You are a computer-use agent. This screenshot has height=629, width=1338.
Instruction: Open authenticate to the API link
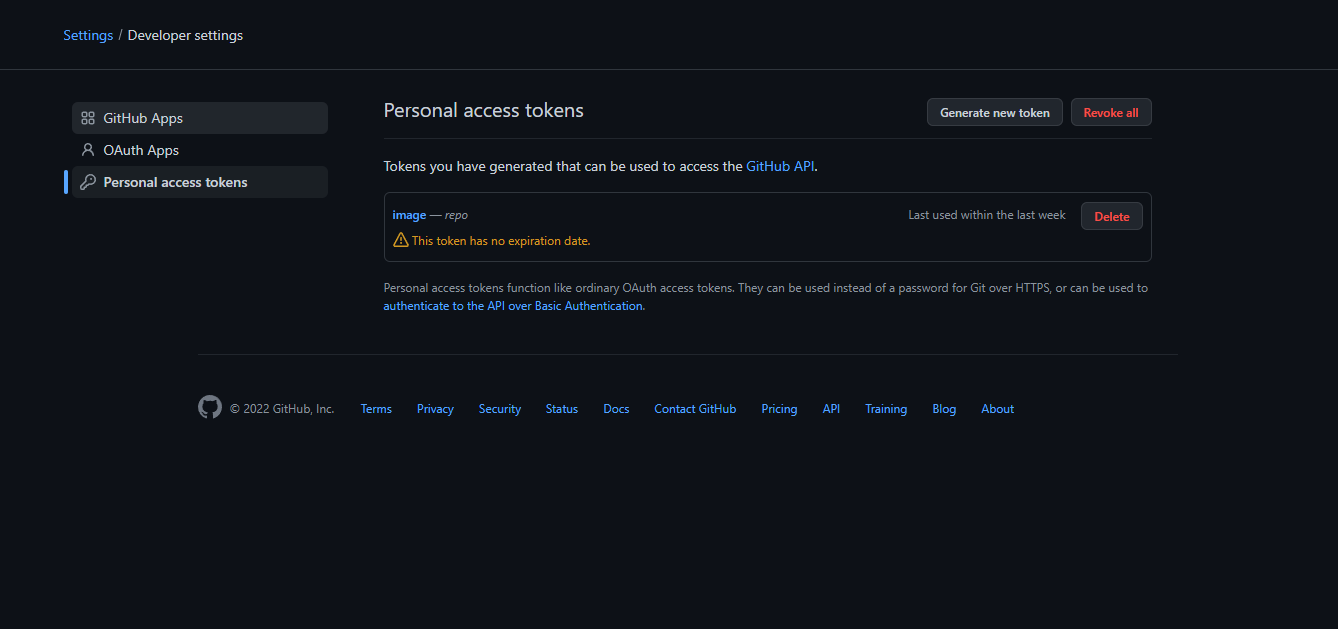pyautogui.click(x=513, y=306)
